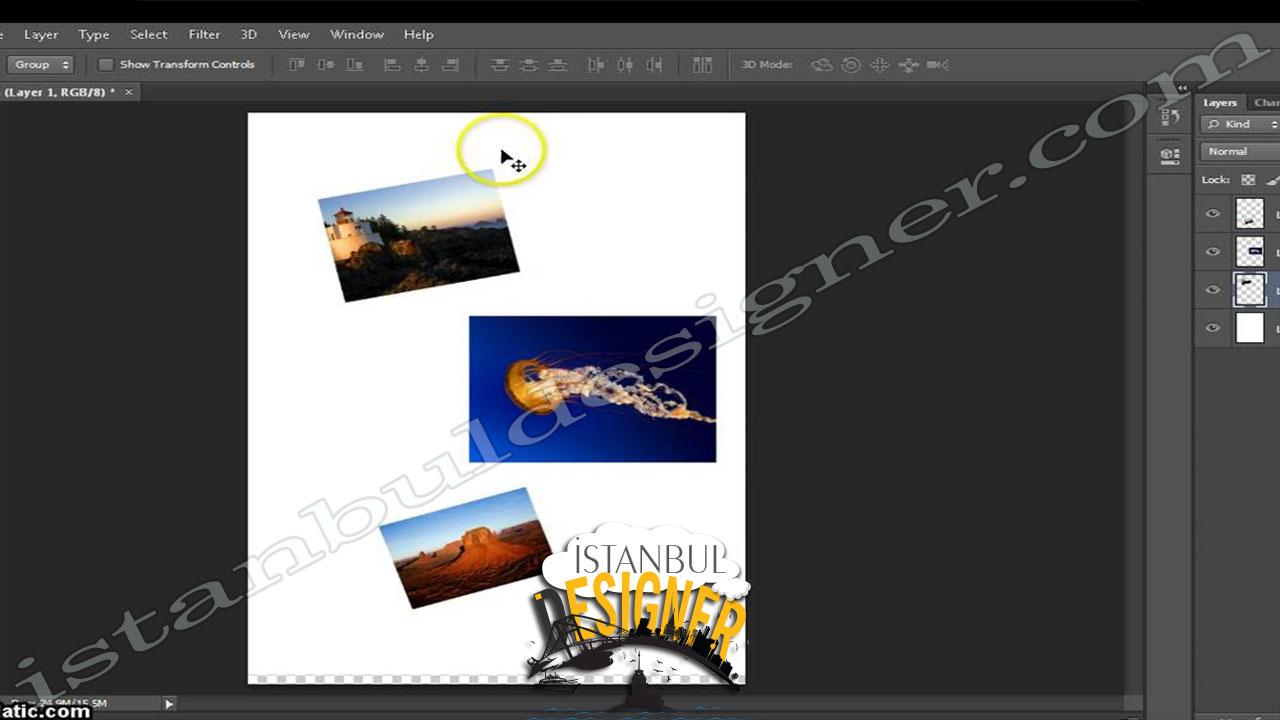Click the Distribute right edges icon

654,65
